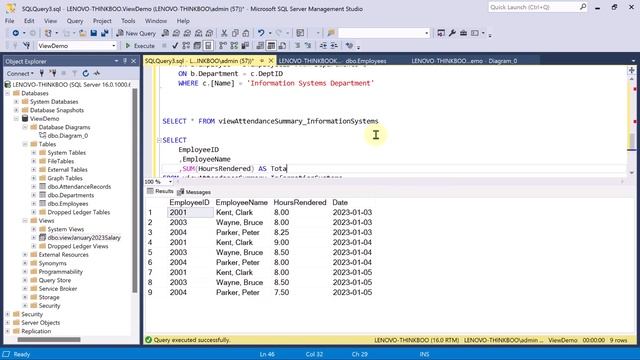Viewport: 640px width, 360px height.
Task: Toggle Include Actual Execution Plan
Action: 223,46
